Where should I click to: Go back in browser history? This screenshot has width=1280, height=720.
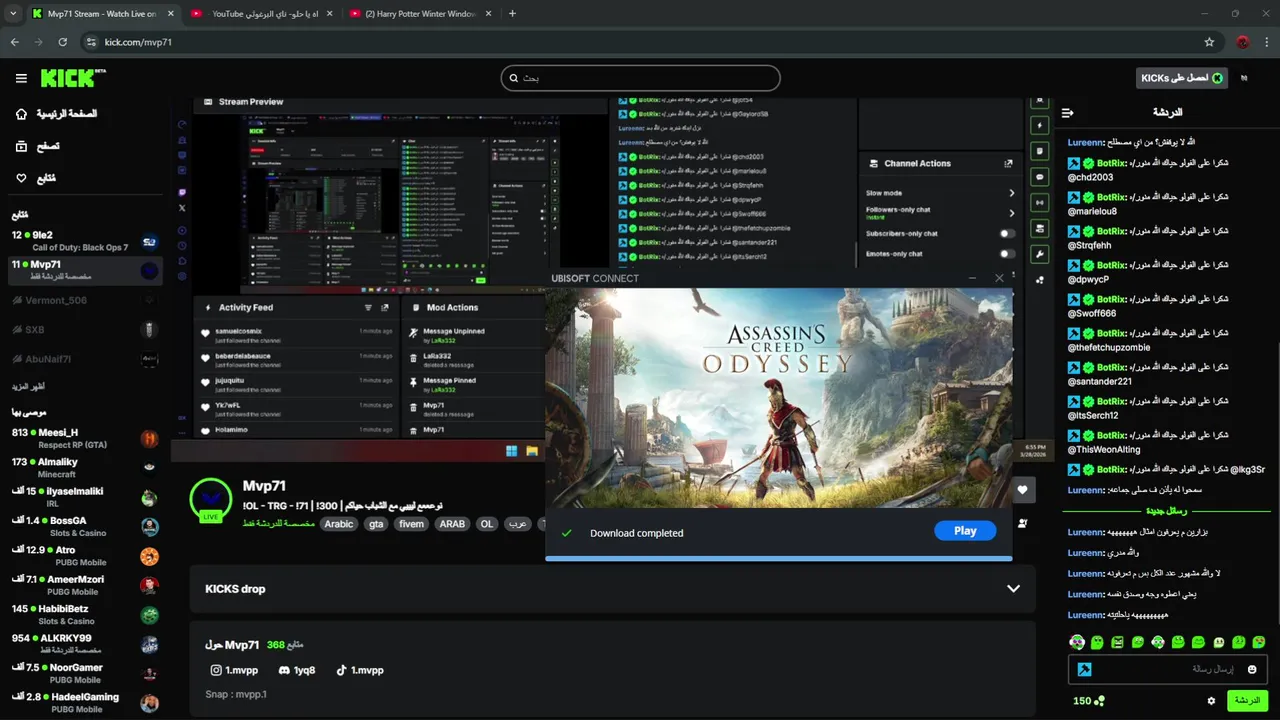click(x=15, y=42)
